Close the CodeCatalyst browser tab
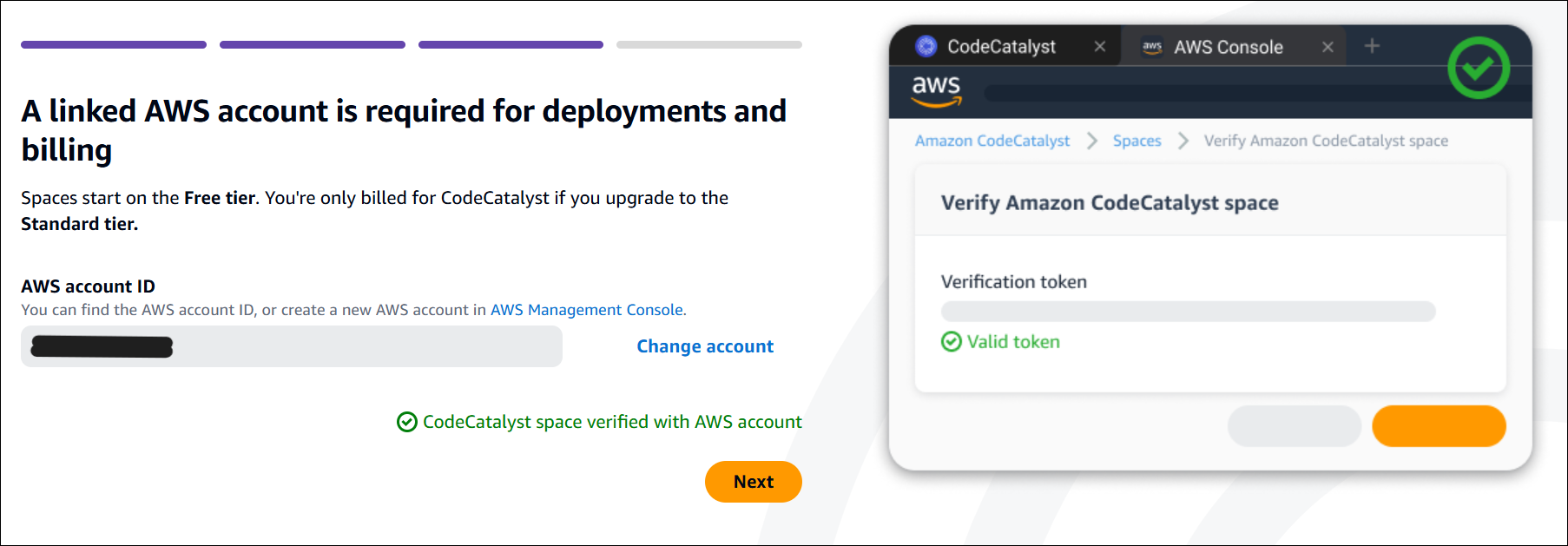The image size is (1568, 546). pyautogui.click(x=1100, y=46)
